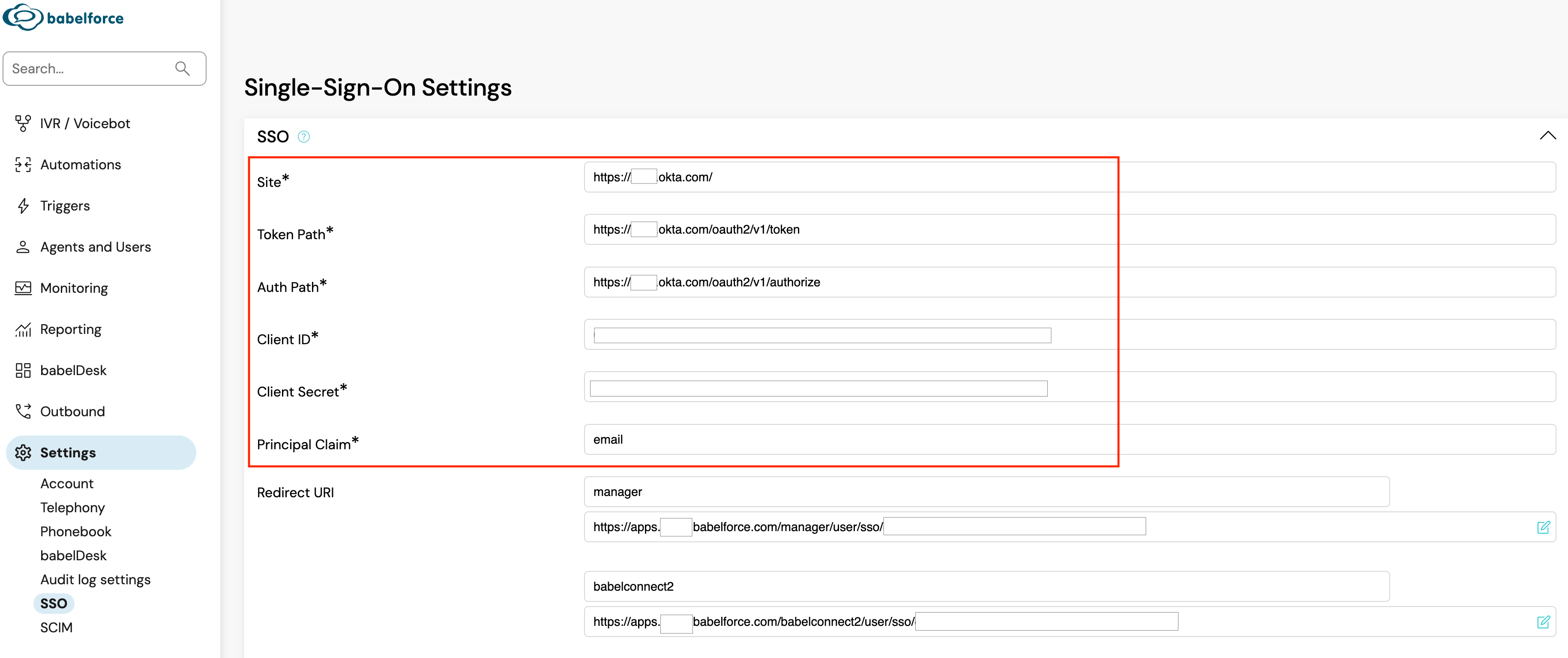Click into the Site URL field
Viewport: 1568px width, 658px height.
1070,177
